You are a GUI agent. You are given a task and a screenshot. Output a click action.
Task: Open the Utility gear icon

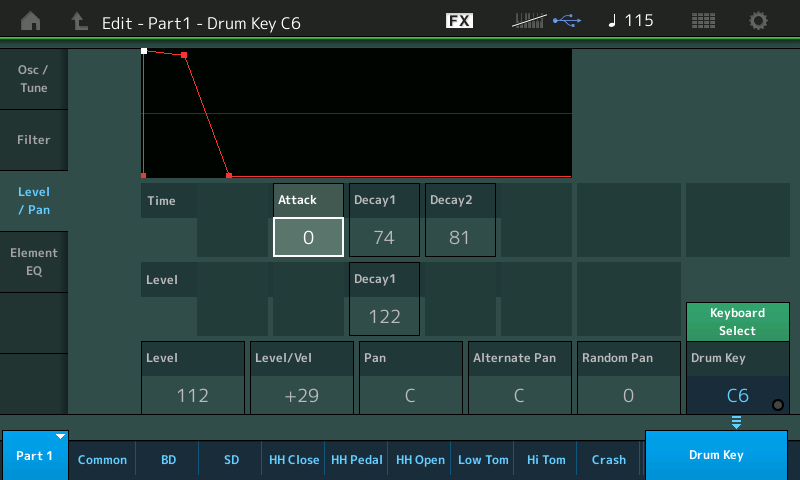coord(759,21)
